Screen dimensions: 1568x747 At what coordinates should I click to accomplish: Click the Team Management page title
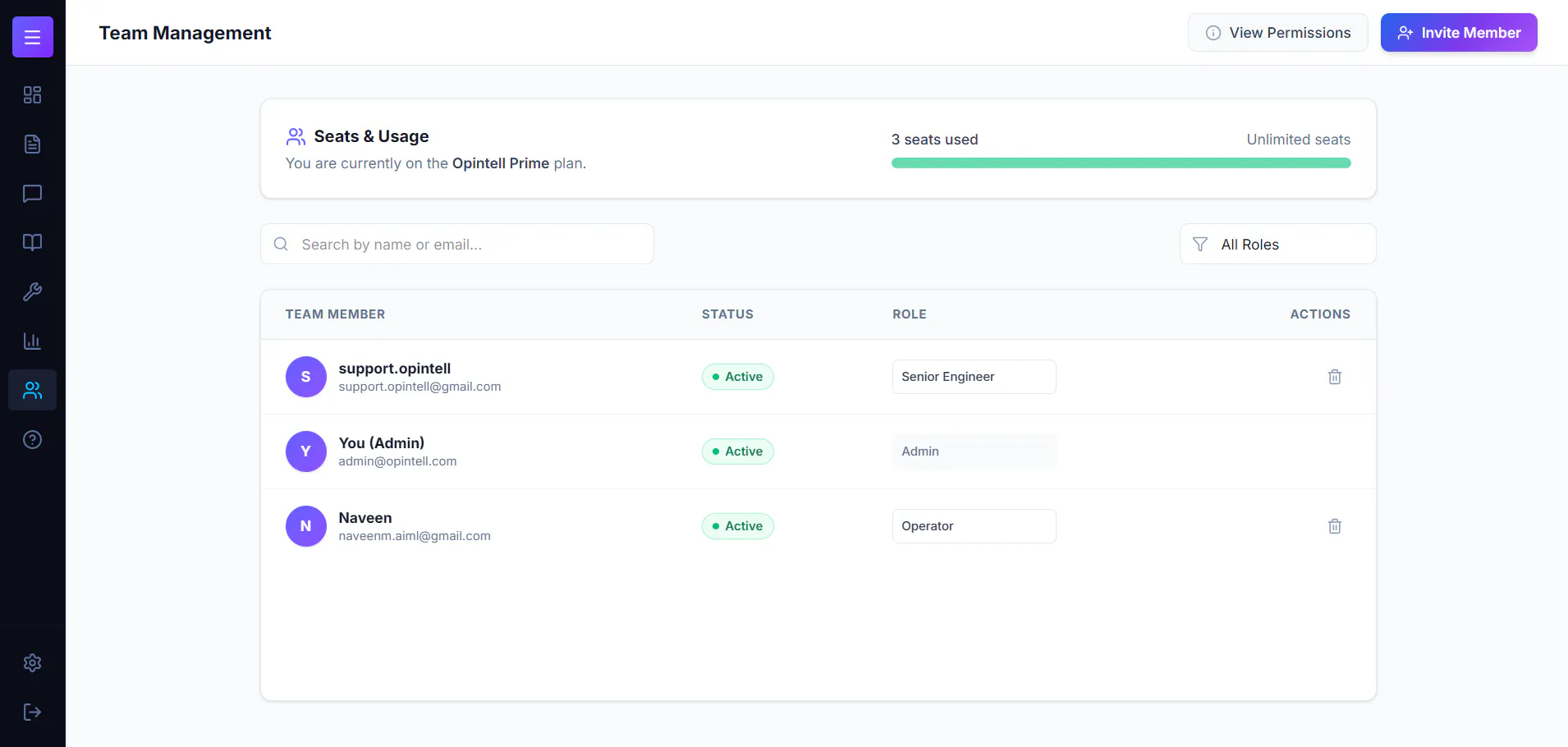(185, 33)
